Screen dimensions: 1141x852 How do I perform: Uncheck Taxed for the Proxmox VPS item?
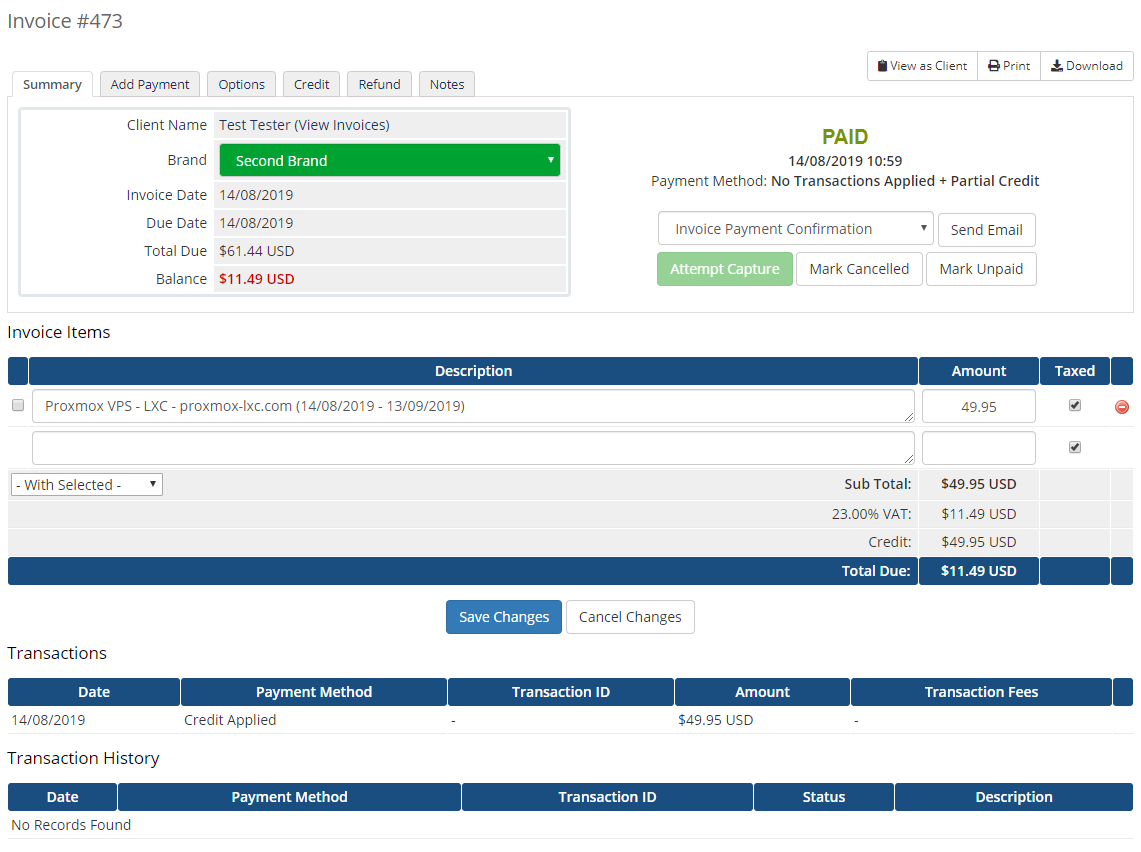(1074, 405)
